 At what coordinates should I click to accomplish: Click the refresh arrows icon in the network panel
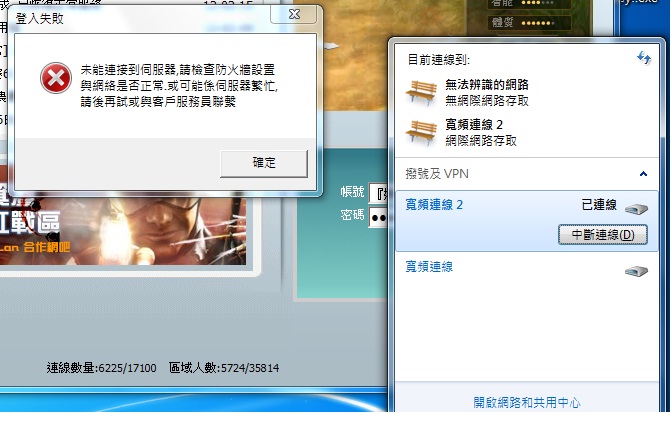[x=643, y=57]
